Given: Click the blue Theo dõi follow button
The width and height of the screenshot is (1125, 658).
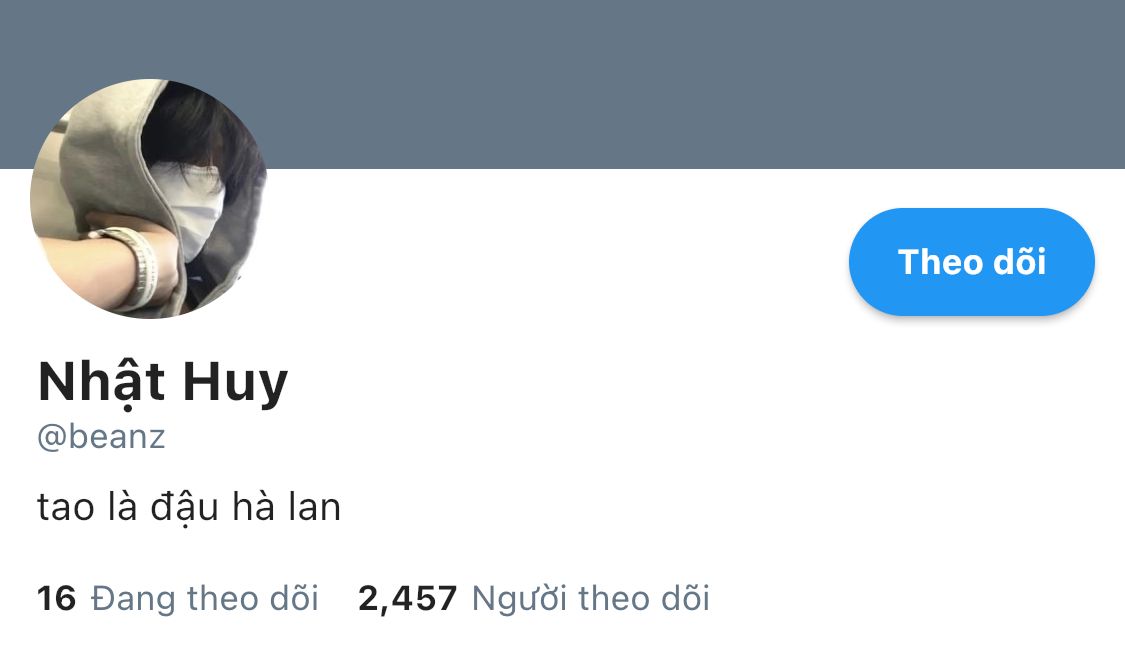Looking at the screenshot, I should click(971, 262).
